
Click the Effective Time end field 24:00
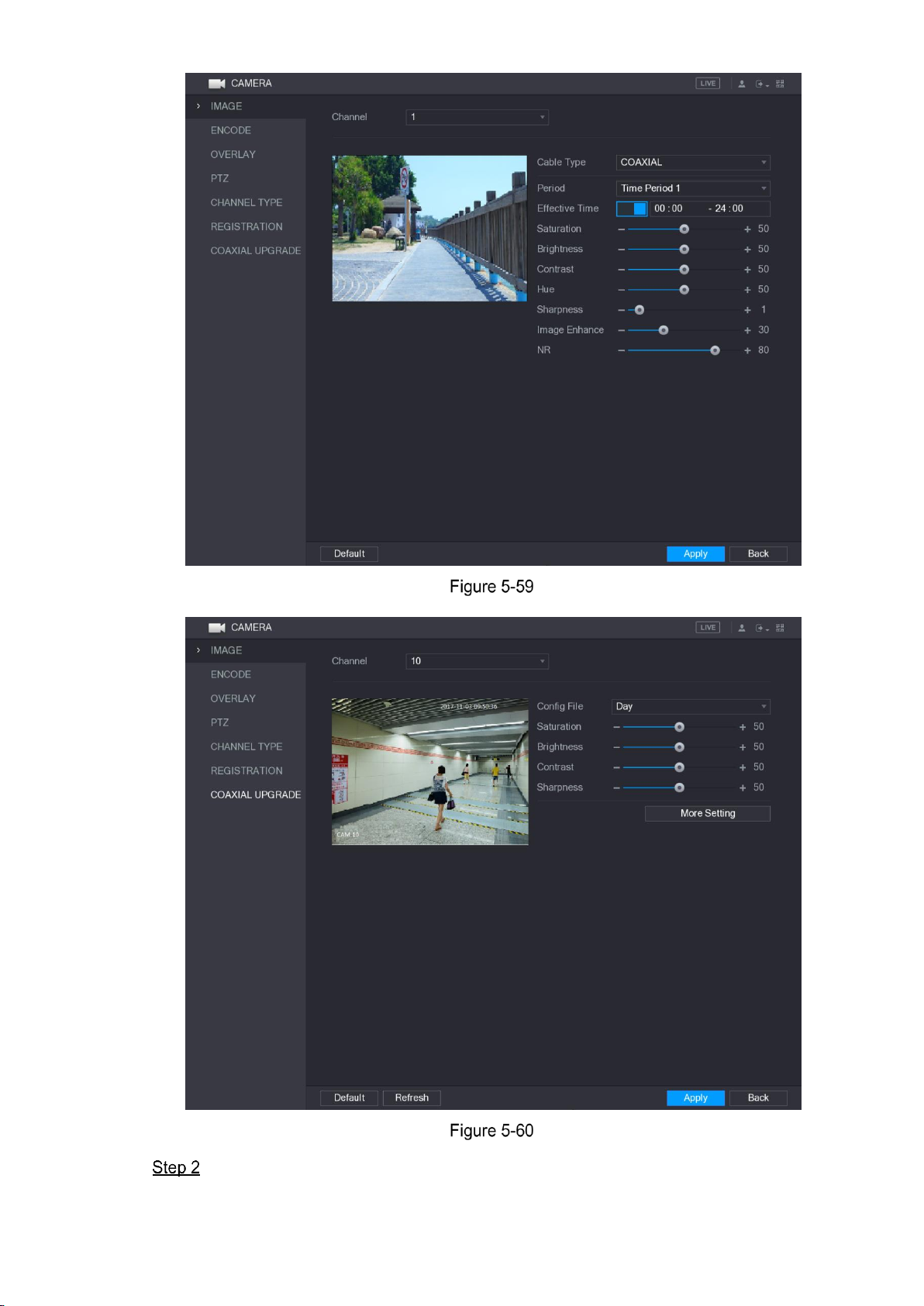tap(729, 208)
